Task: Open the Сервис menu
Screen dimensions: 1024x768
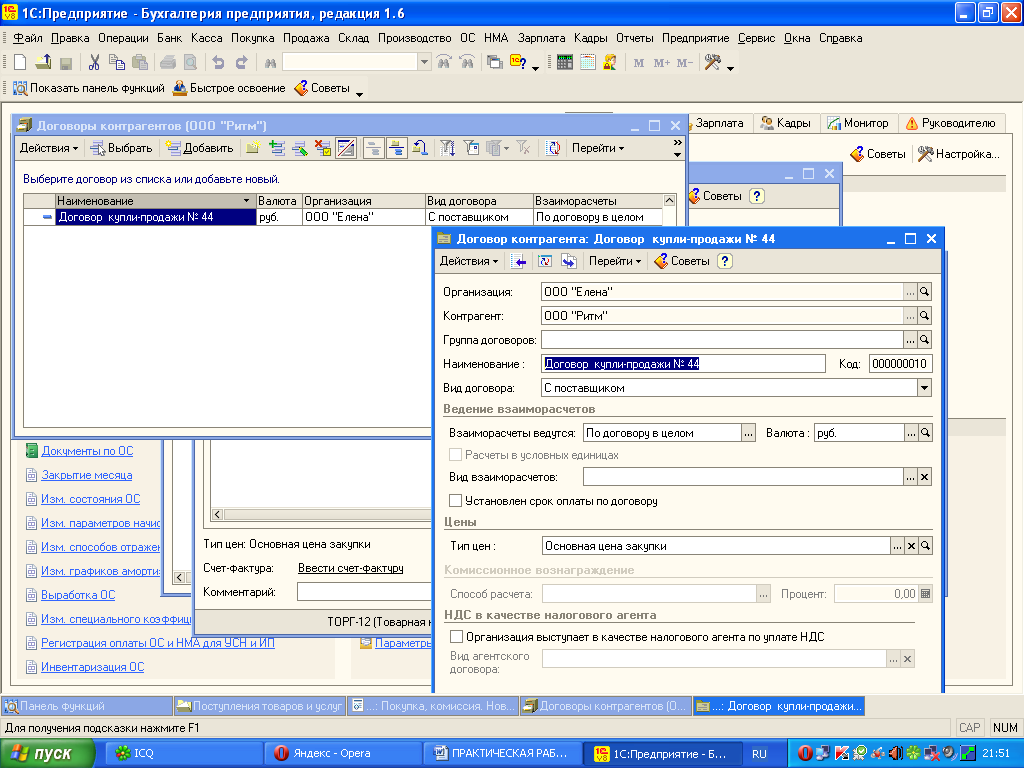Action: (756, 38)
